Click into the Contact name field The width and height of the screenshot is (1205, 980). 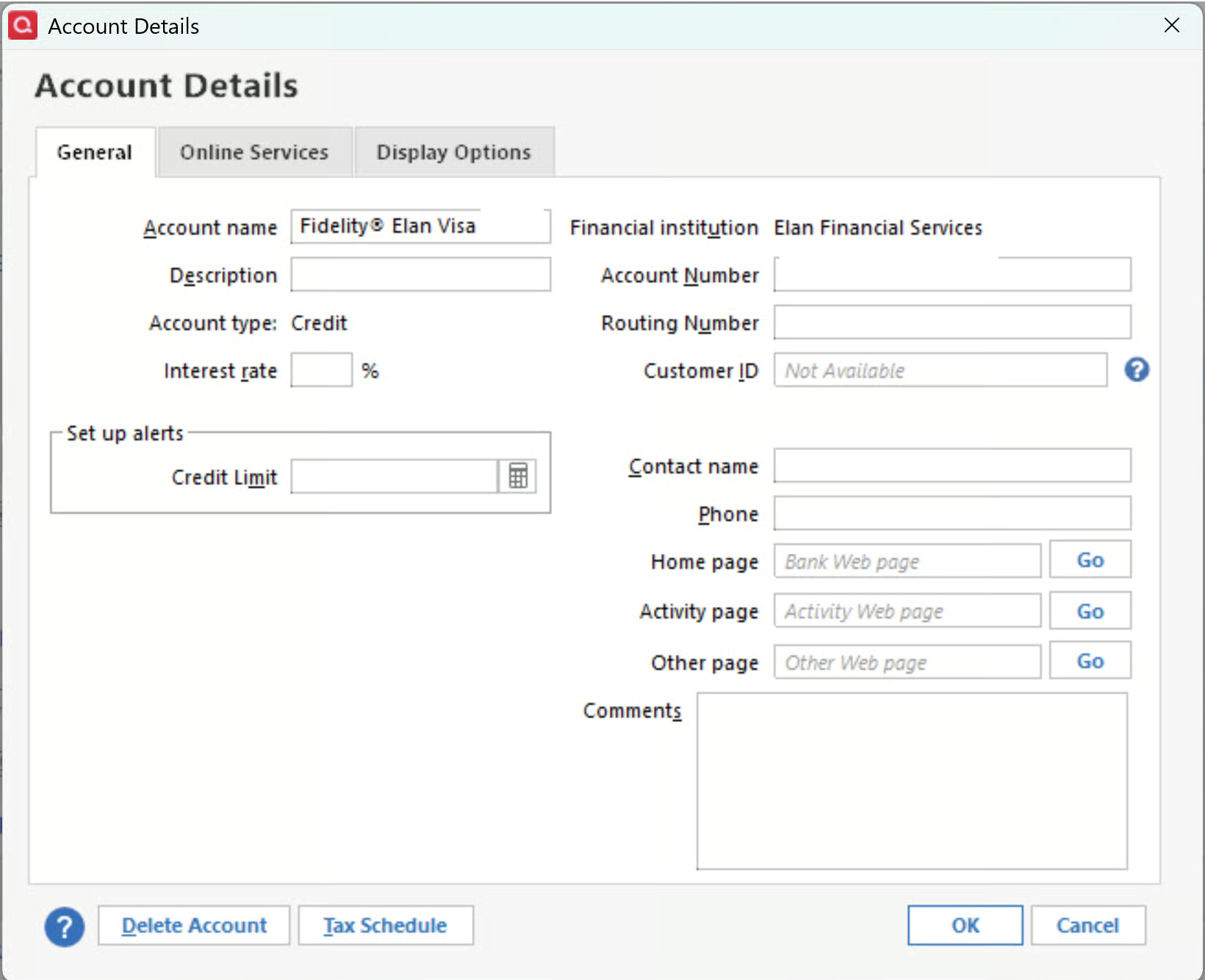pyautogui.click(x=952, y=466)
